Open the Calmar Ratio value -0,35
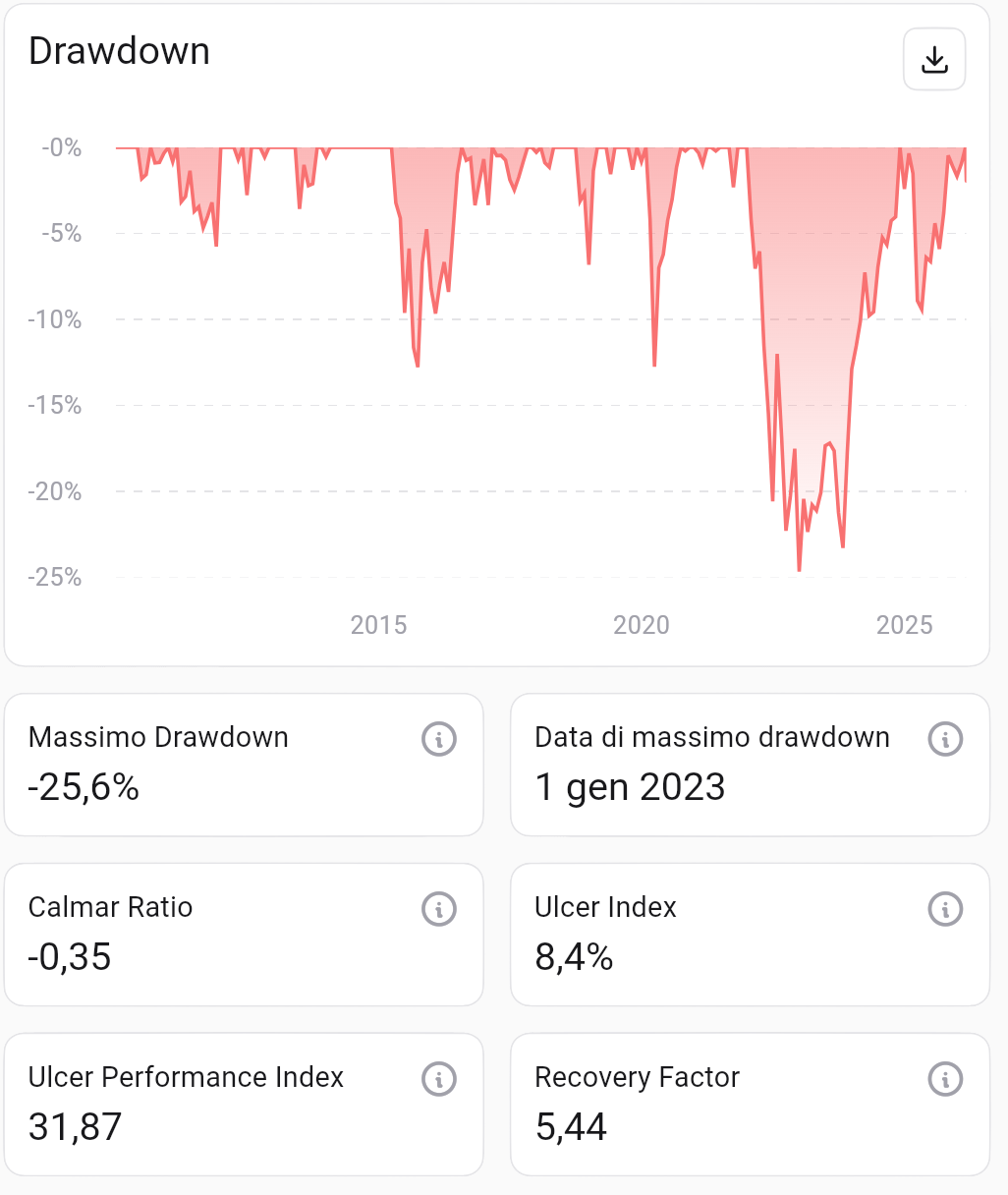The height and width of the screenshot is (1195, 1008). click(71, 958)
